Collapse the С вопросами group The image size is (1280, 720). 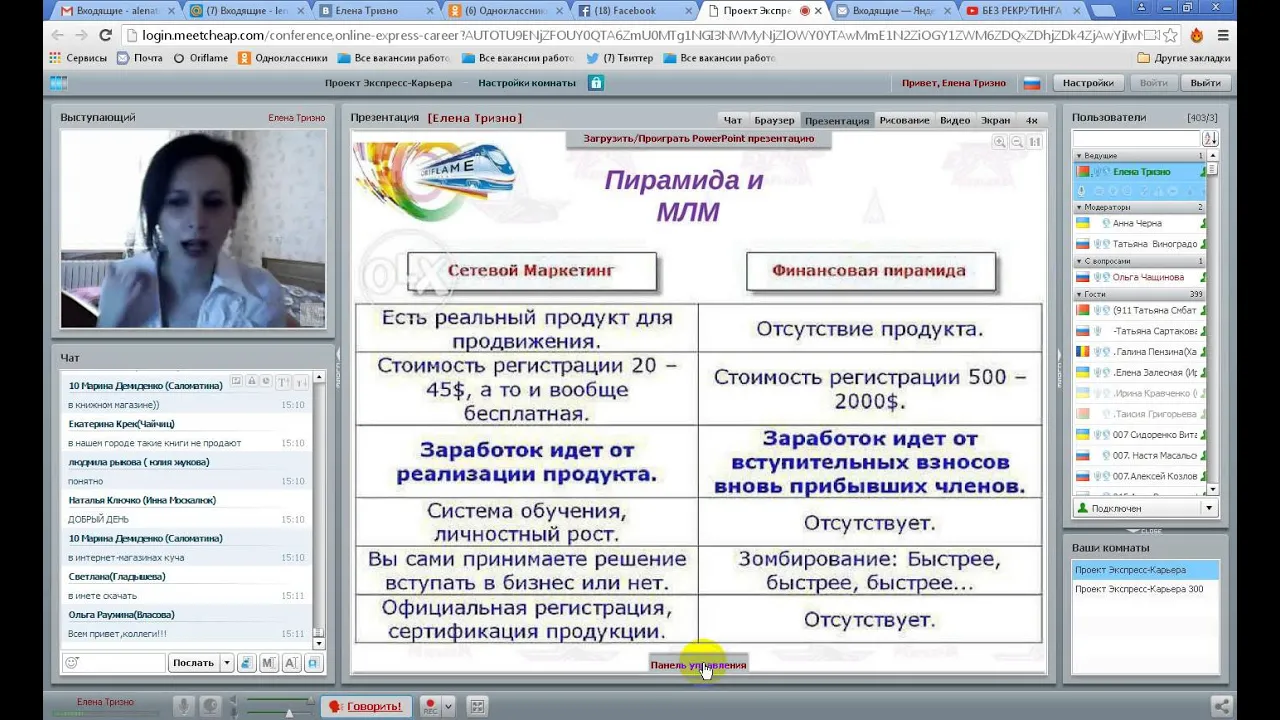coord(1079,261)
